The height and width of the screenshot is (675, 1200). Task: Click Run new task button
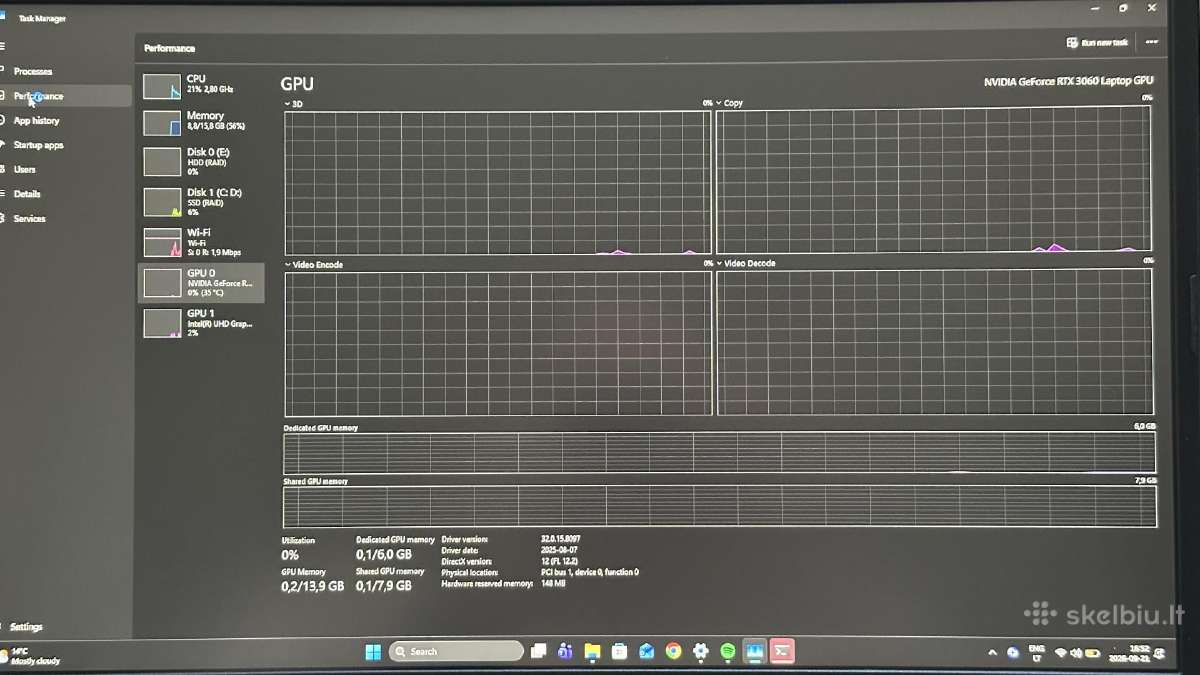coord(1097,43)
